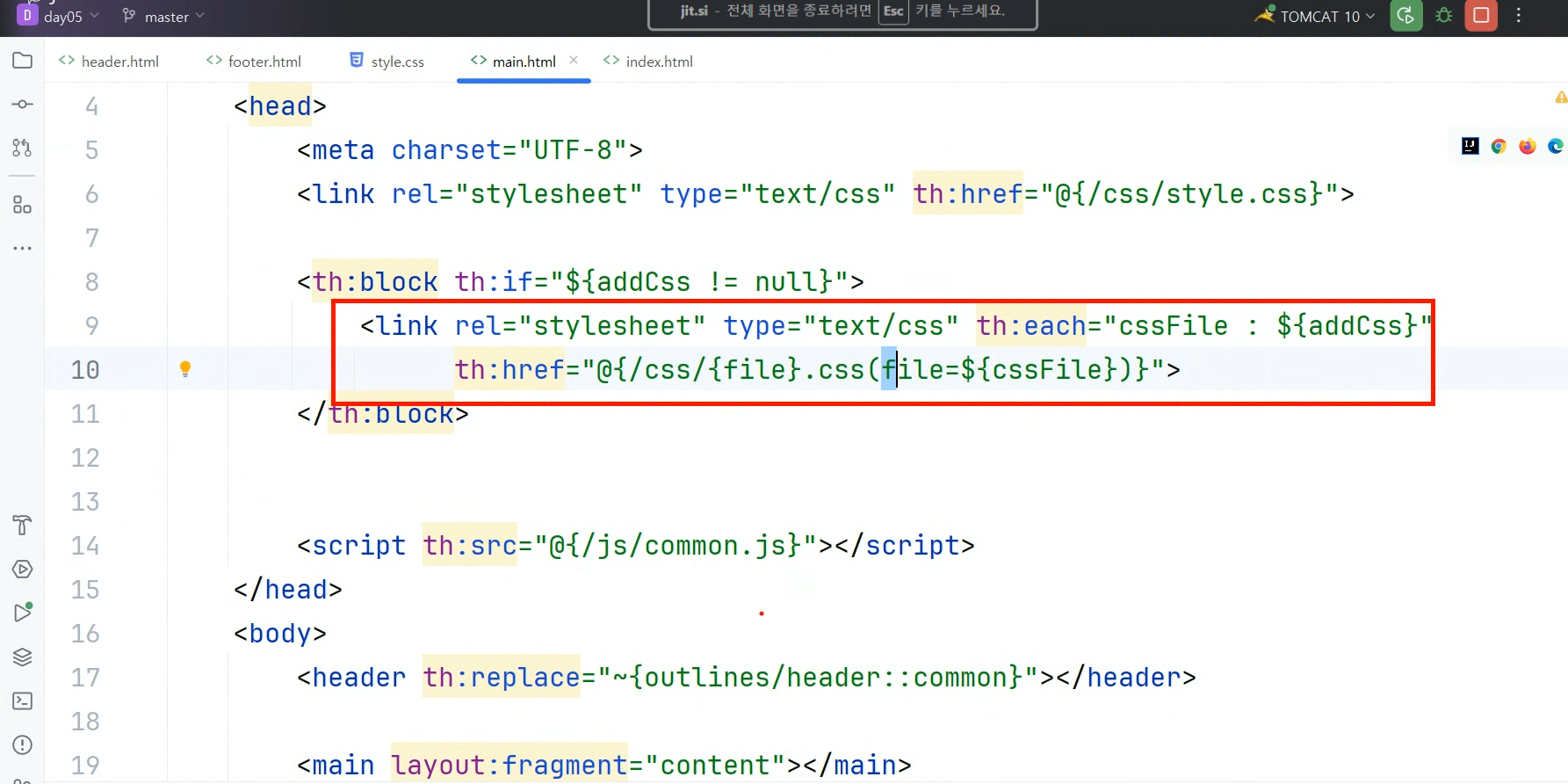Show more tool windows ellipsis

pos(23,249)
